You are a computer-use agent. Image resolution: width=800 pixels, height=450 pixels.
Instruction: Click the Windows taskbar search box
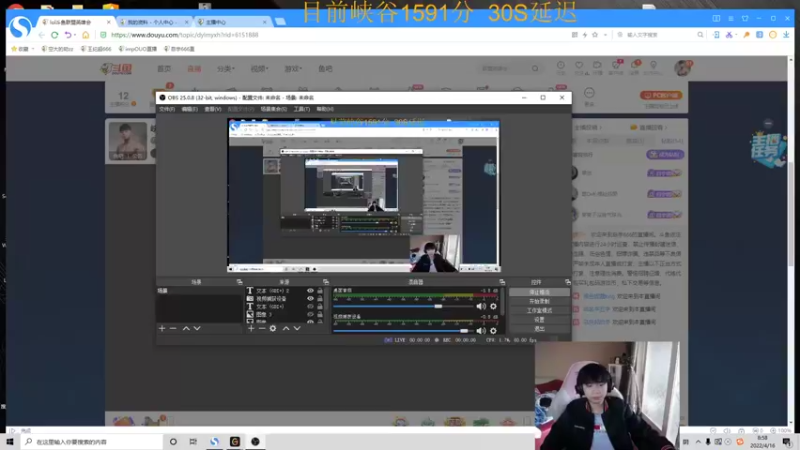(x=92, y=442)
